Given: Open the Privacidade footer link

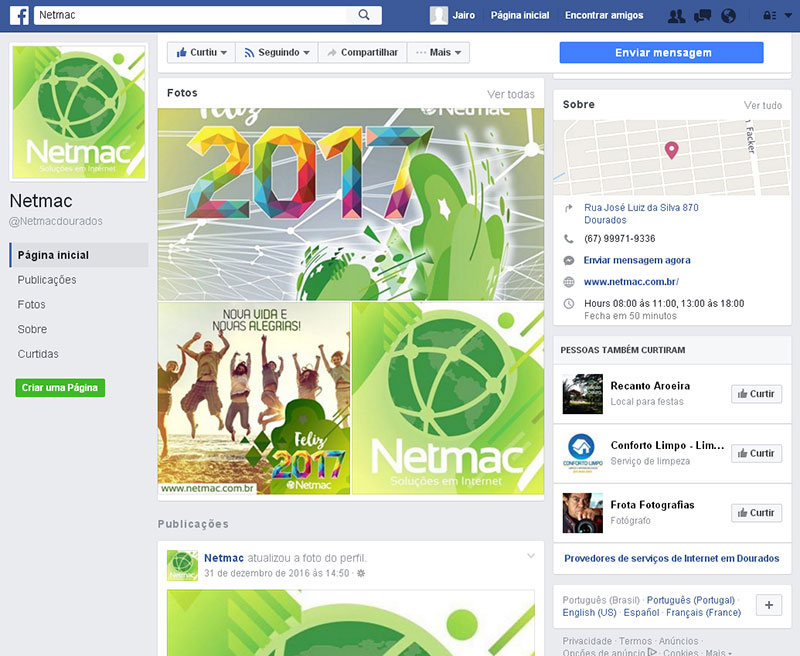Looking at the screenshot, I should click(587, 641).
